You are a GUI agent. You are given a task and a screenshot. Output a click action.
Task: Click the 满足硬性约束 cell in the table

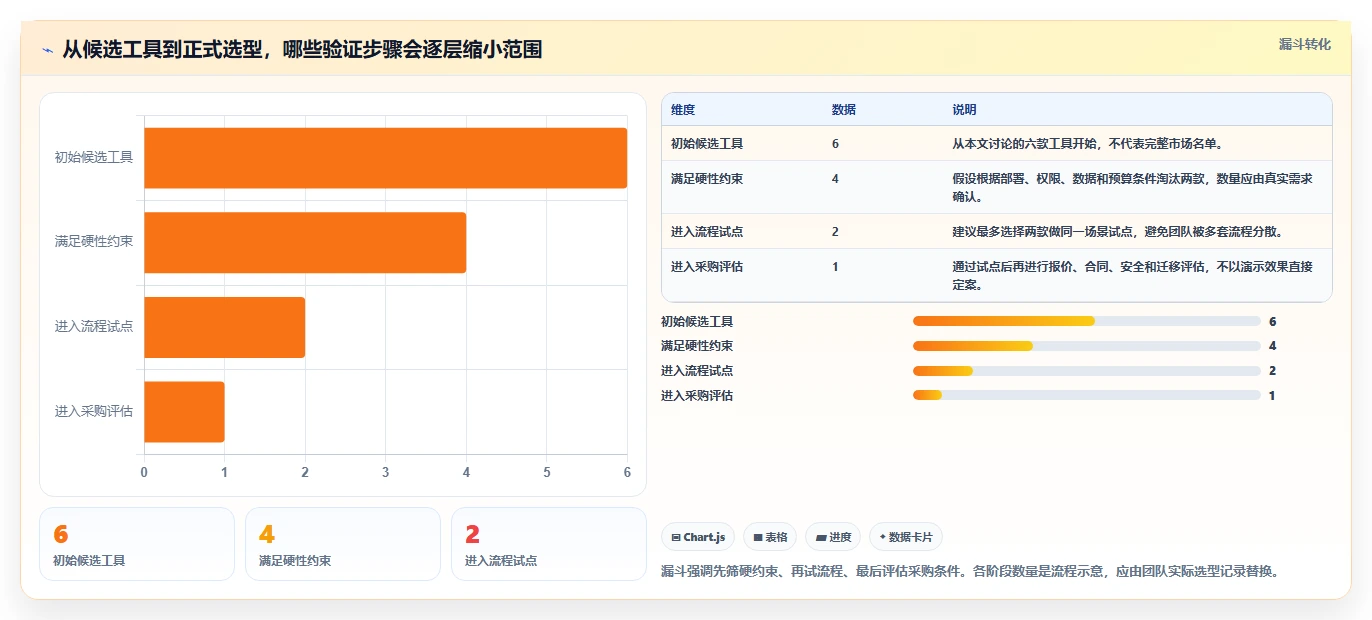click(707, 179)
